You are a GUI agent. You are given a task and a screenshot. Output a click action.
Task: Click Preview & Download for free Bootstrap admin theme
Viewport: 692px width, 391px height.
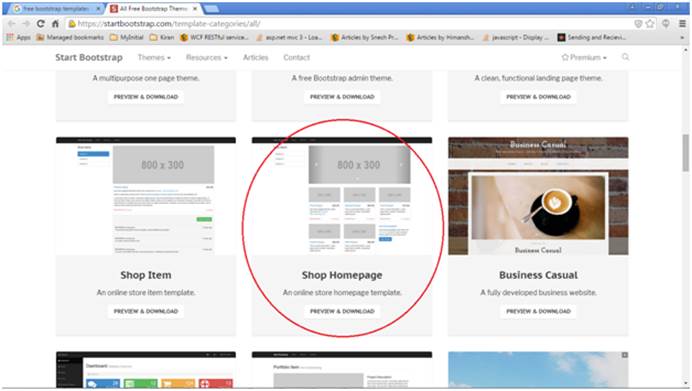point(342,97)
